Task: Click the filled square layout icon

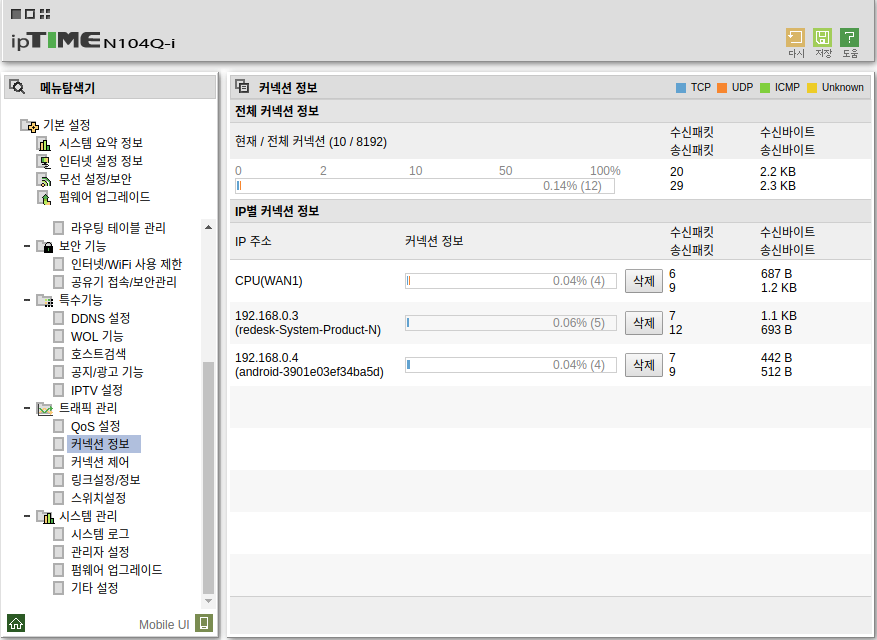Action: tap(16, 14)
